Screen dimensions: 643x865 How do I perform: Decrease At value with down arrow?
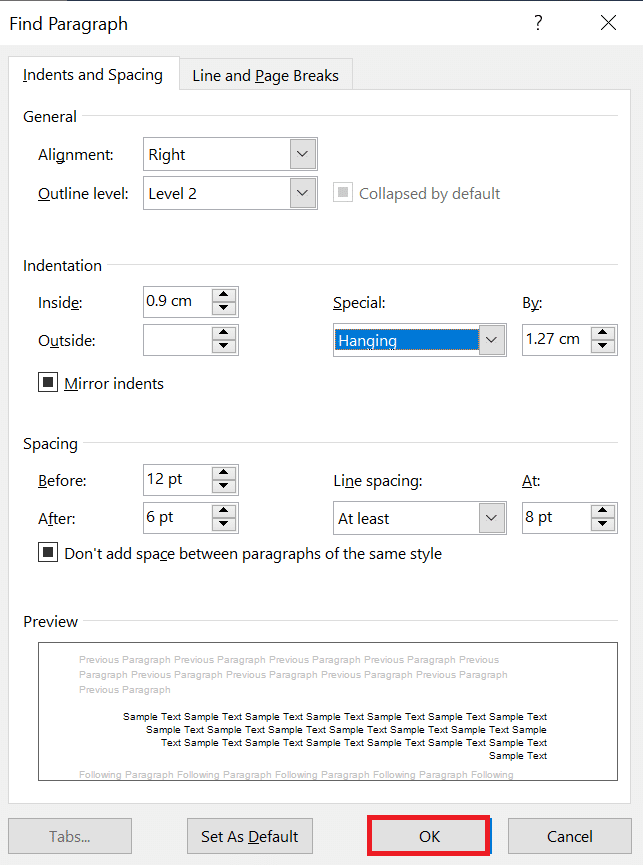(603, 525)
